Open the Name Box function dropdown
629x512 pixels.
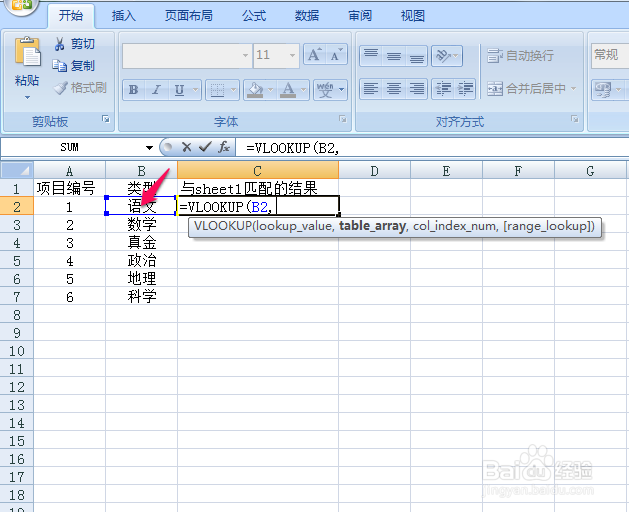click(149, 148)
